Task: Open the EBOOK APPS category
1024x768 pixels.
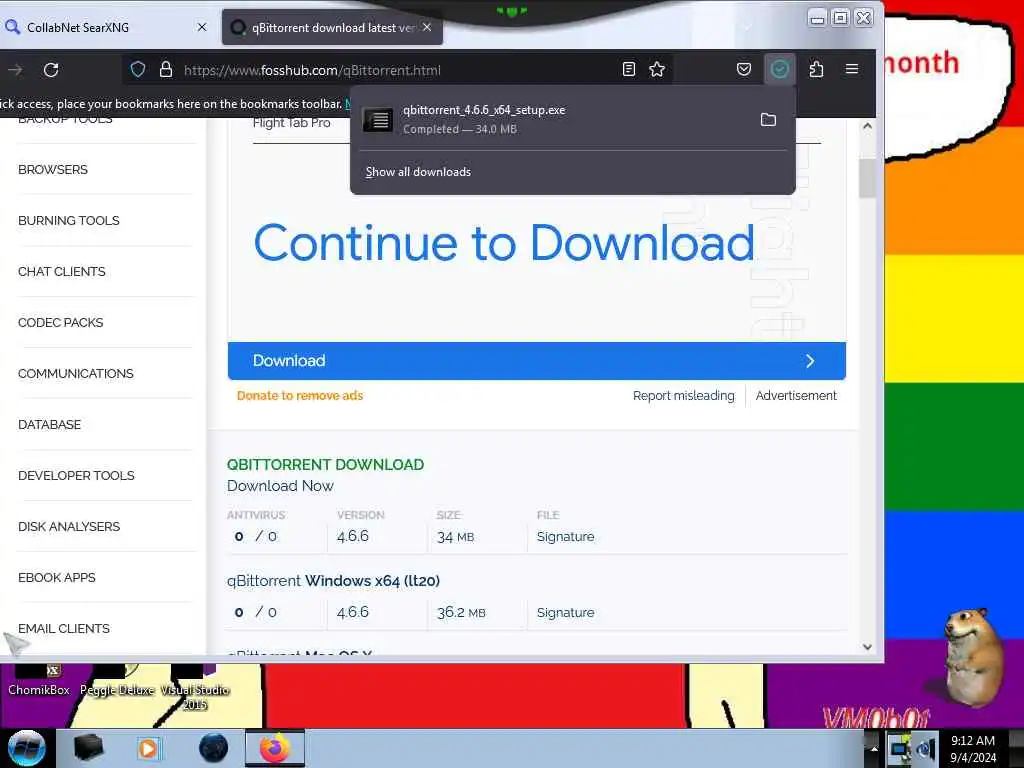Action: [x=57, y=577]
